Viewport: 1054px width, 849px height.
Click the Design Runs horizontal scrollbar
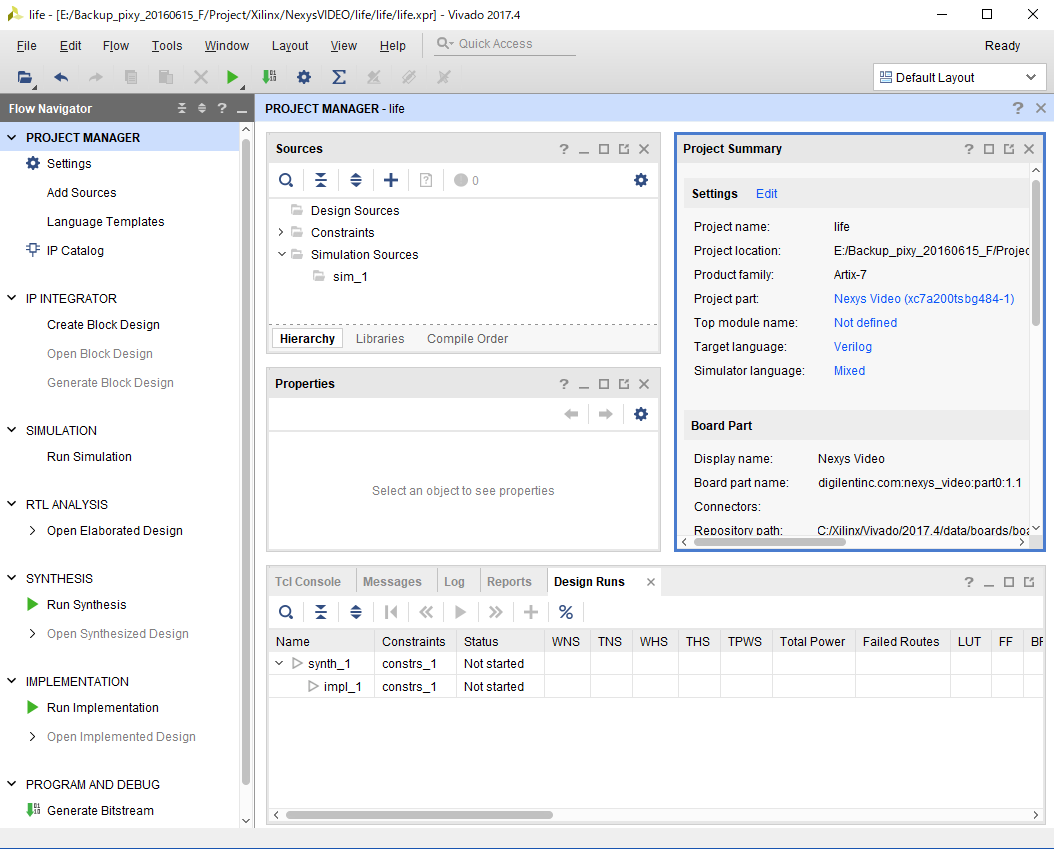(419, 815)
